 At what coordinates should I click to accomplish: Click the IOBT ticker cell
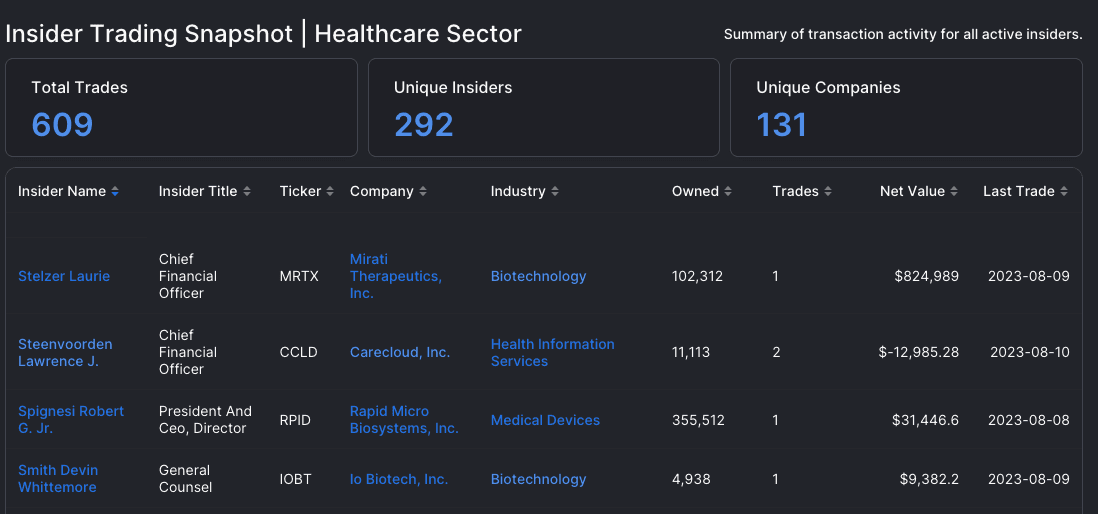pyautogui.click(x=296, y=479)
